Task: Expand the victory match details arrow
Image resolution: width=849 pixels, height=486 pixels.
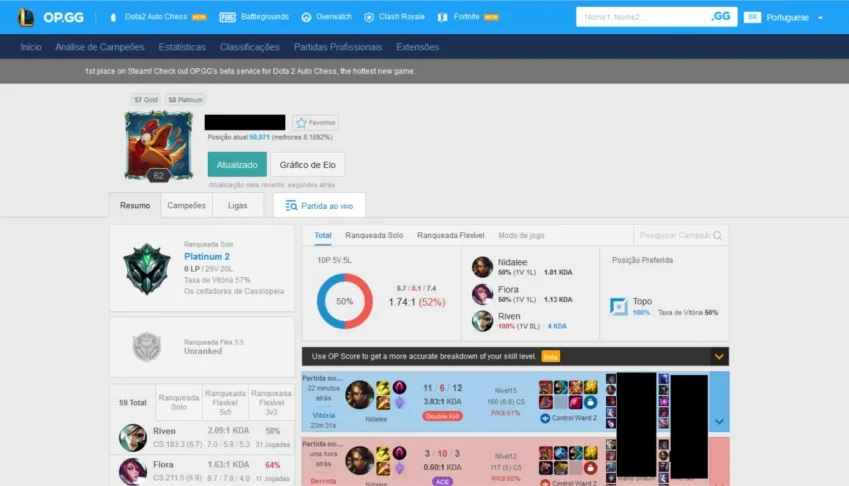Action: 719,422
